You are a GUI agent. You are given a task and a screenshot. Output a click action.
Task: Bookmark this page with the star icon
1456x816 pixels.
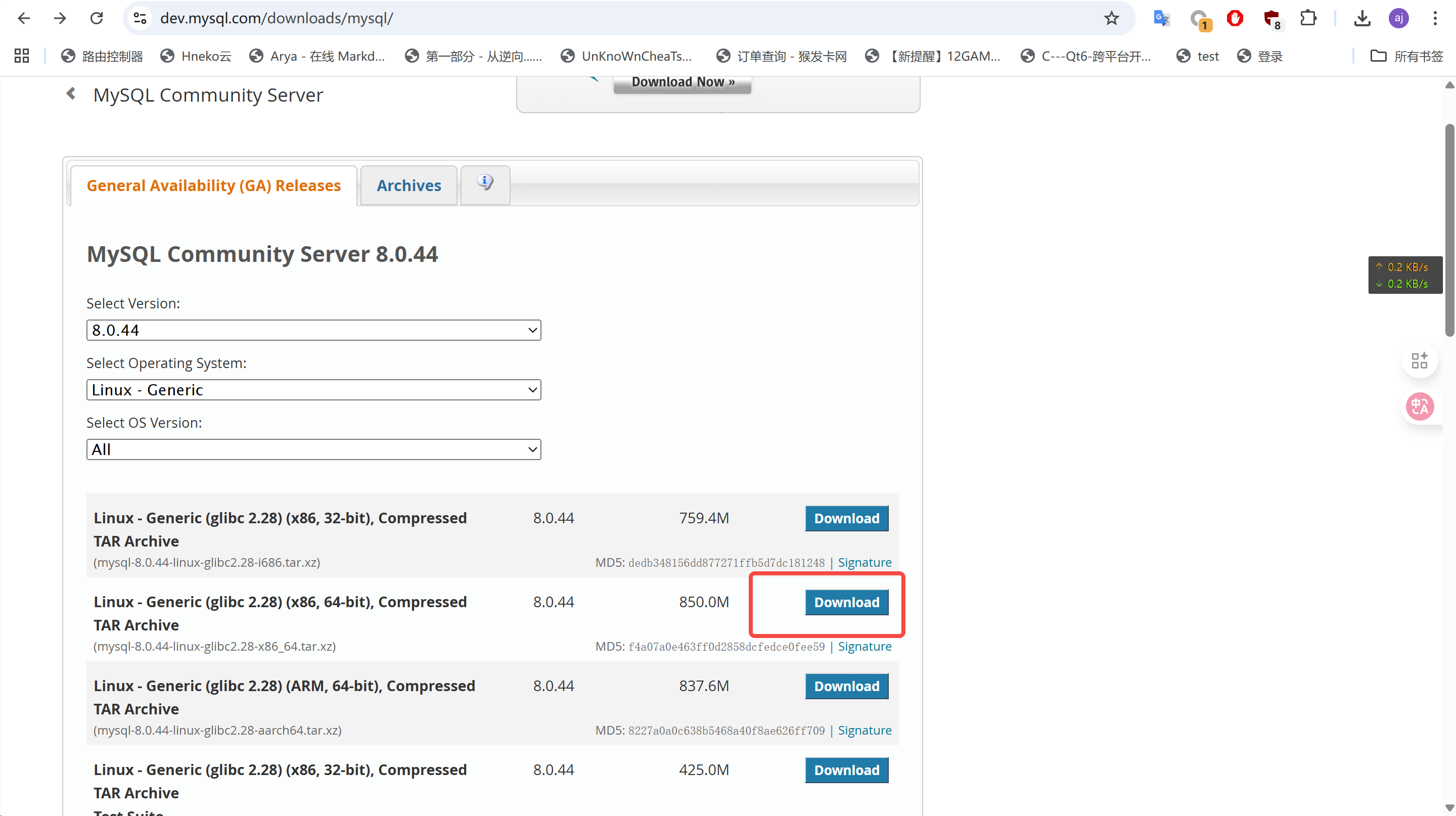pos(1111,18)
